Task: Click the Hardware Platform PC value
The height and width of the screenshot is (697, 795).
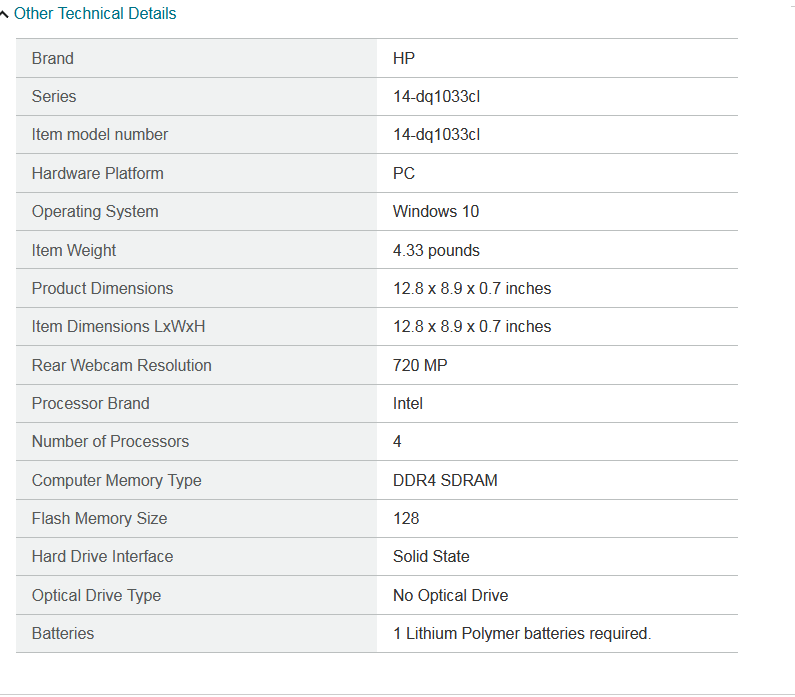Action: [x=404, y=173]
